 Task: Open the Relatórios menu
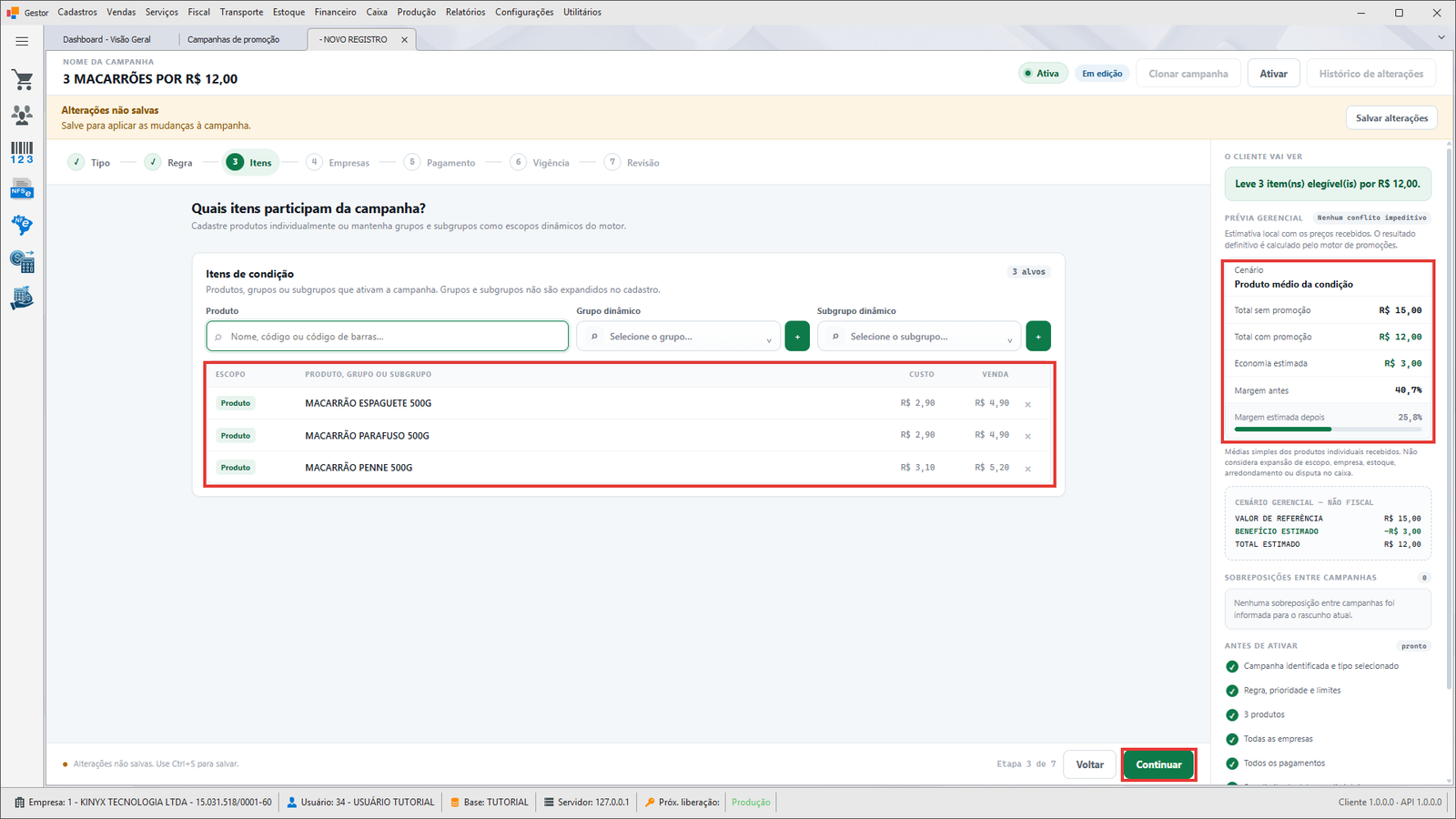465,12
